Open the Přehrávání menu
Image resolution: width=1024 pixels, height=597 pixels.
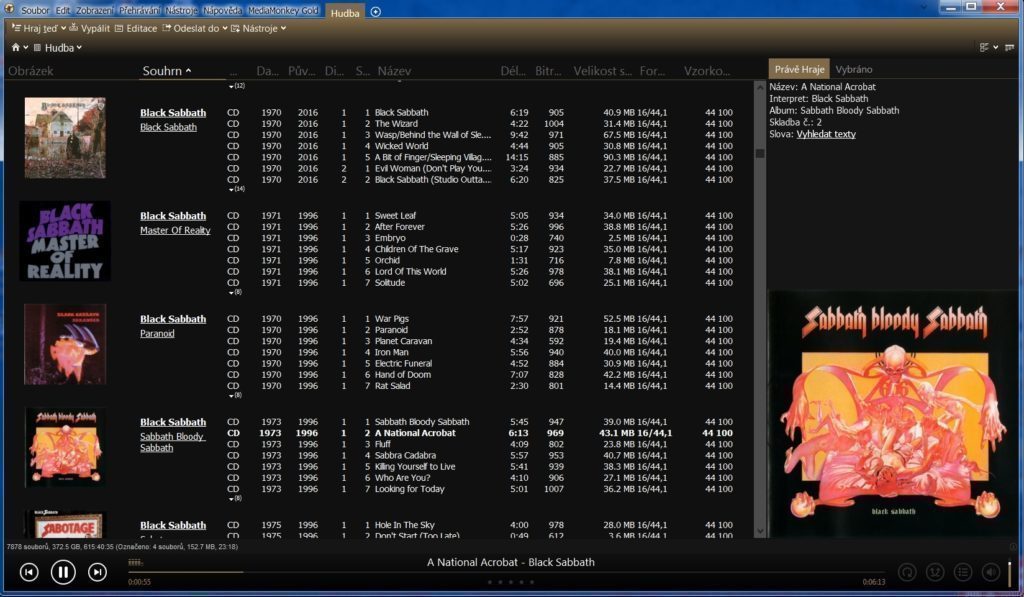point(140,10)
